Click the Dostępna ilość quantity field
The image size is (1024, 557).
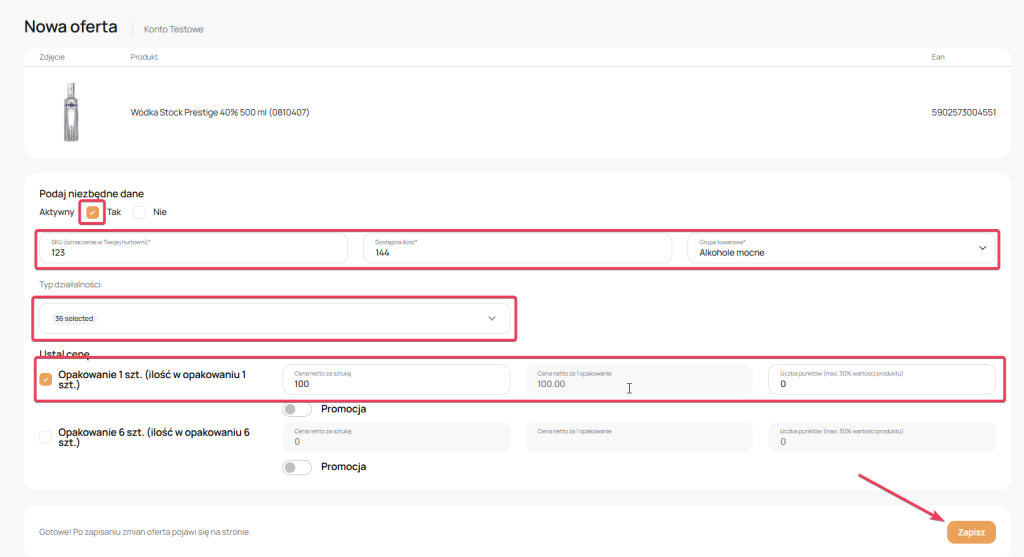click(x=516, y=249)
